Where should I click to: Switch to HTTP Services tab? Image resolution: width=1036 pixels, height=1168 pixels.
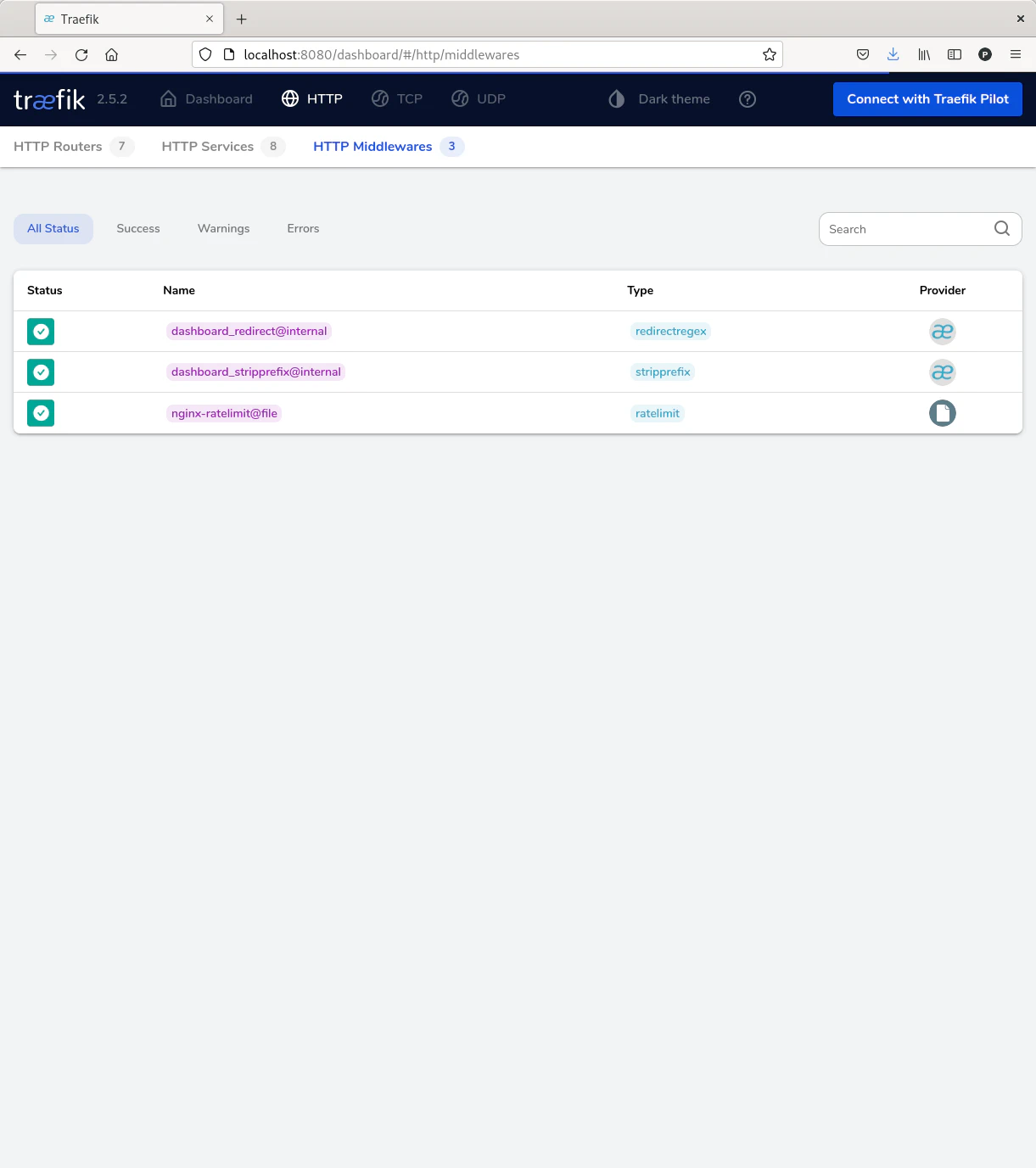(x=222, y=147)
